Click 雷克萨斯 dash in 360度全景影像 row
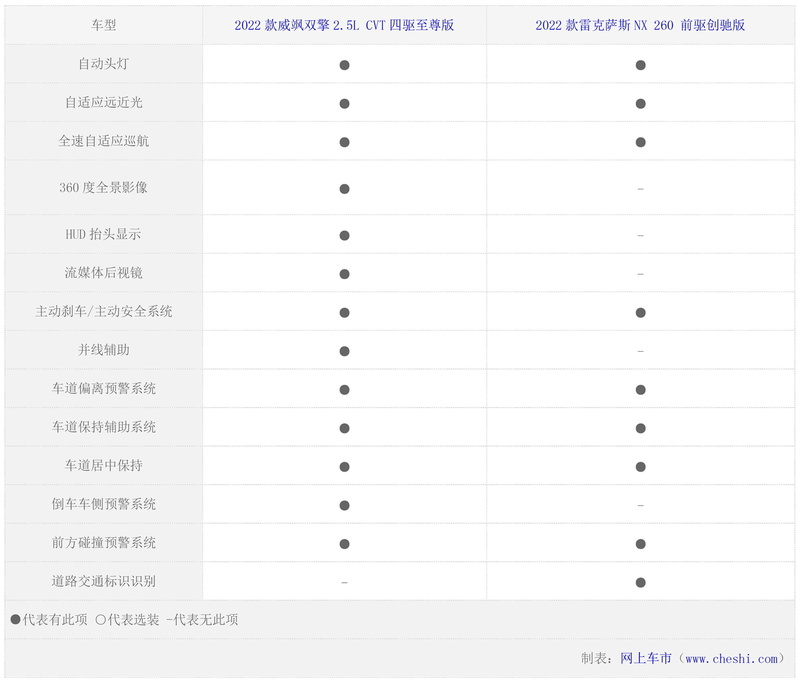The width and height of the screenshot is (800, 683). (640, 189)
